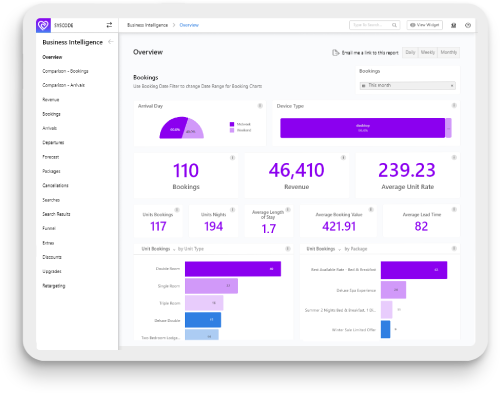Expand Unit Bookings dropdown in by Unit Type chart
The width and height of the screenshot is (500, 393).
click(x=174, y=249)
